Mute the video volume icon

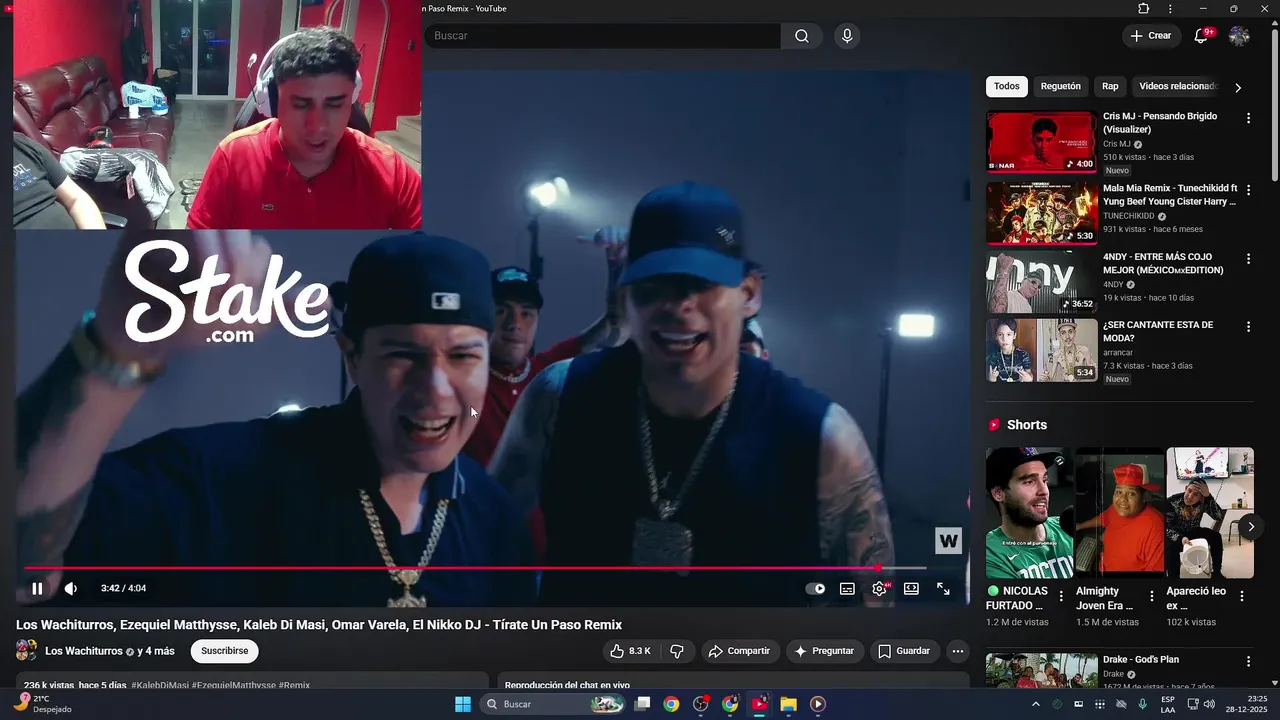point(71,588)
